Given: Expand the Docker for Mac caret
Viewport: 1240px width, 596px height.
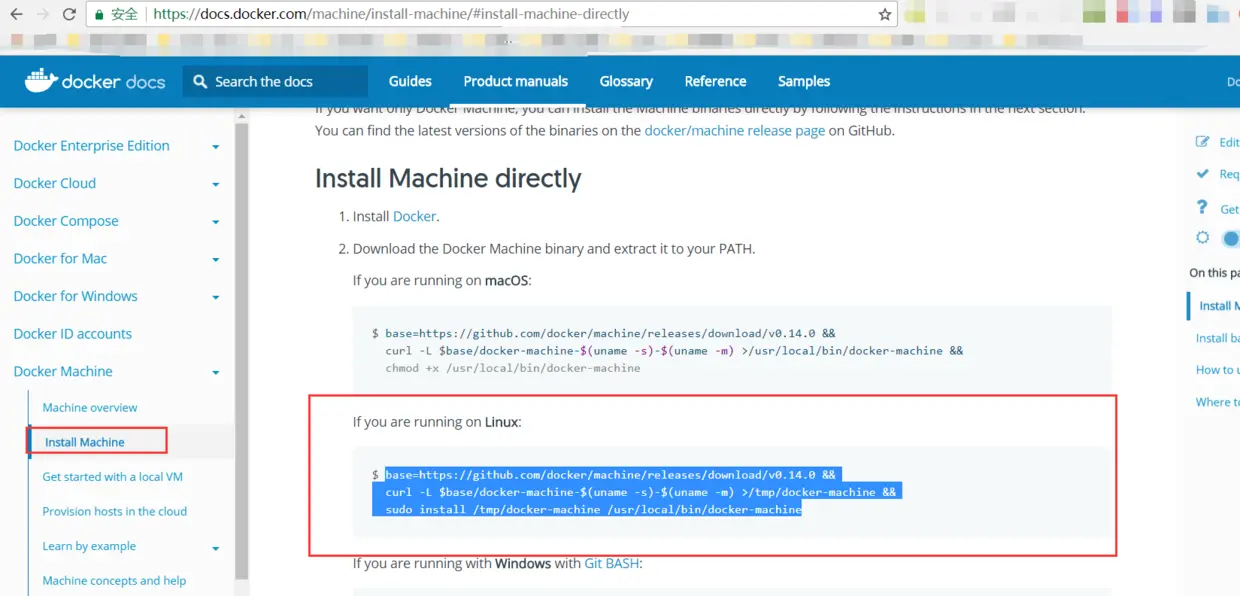Looking at the screenshot, I should pos(215,260).
